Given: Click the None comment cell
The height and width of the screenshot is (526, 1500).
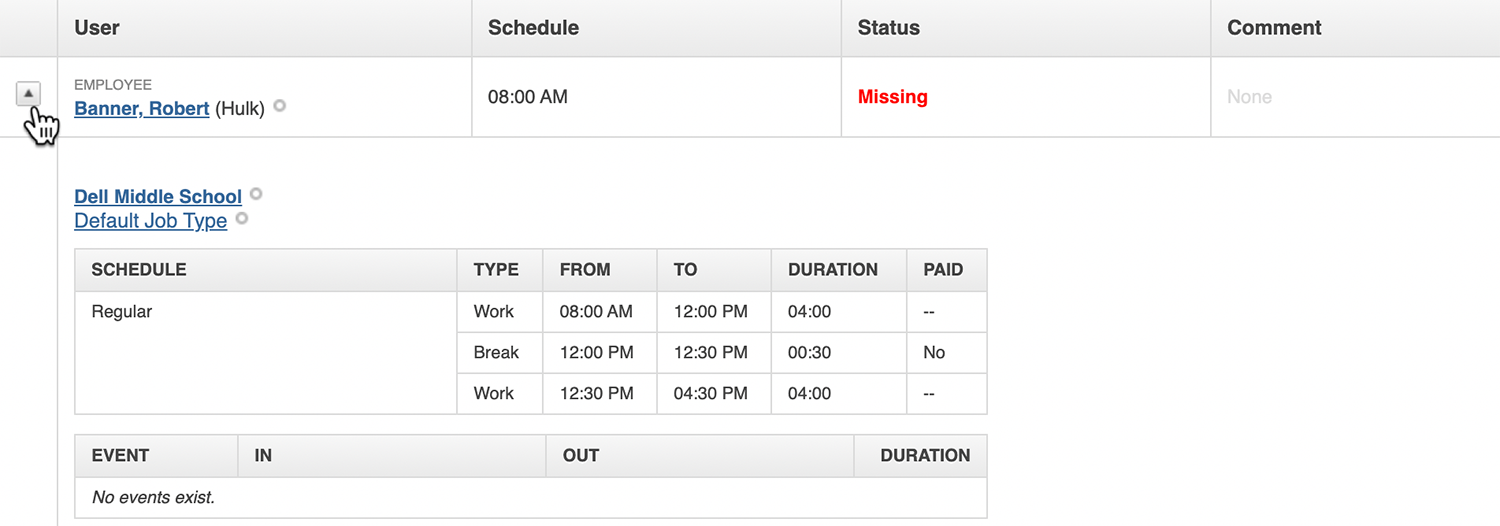Looking at the screenshot, I should pos(1249,97).
